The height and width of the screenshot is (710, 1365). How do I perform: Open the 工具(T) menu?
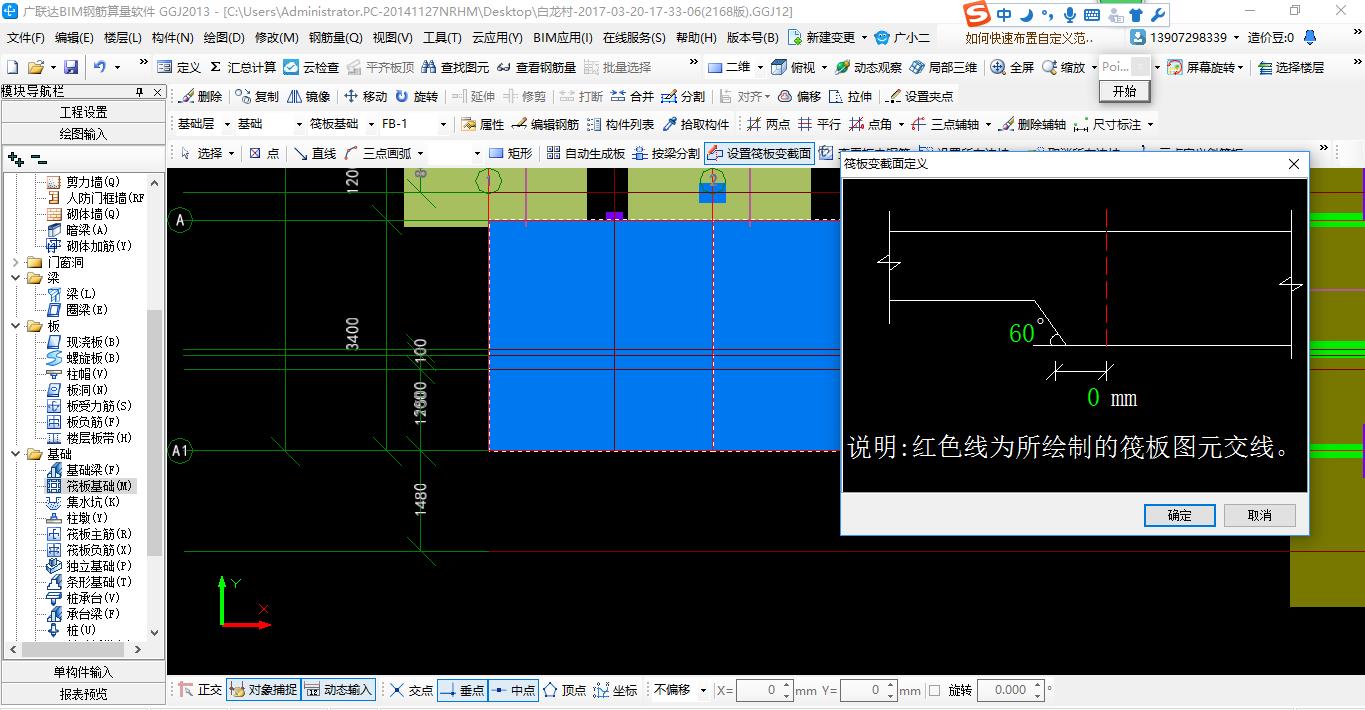point(442,38)
